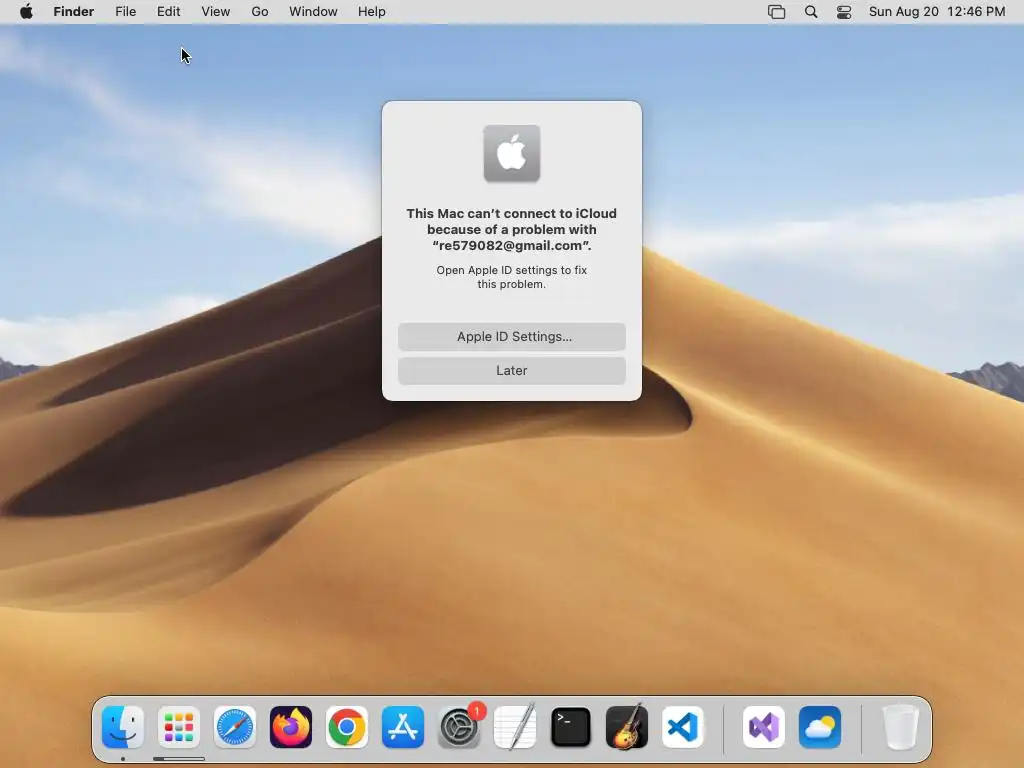Open the Finder menu
1024x768 pixels.
click(74, 12)
